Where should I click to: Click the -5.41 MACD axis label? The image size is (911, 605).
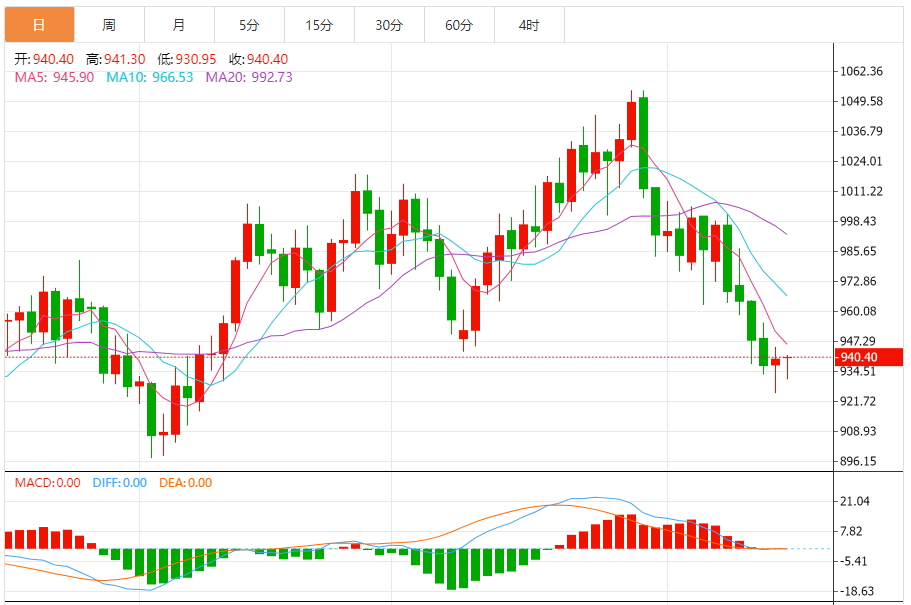click(x=853, y=561)
